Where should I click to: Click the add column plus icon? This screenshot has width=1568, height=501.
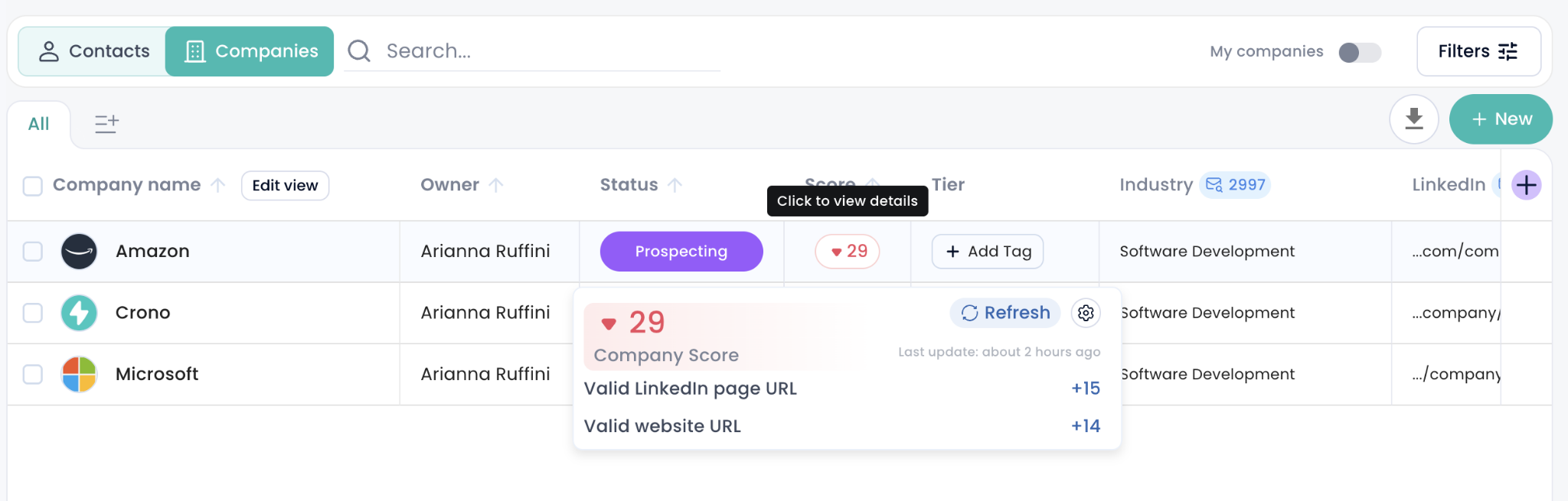1526,185
